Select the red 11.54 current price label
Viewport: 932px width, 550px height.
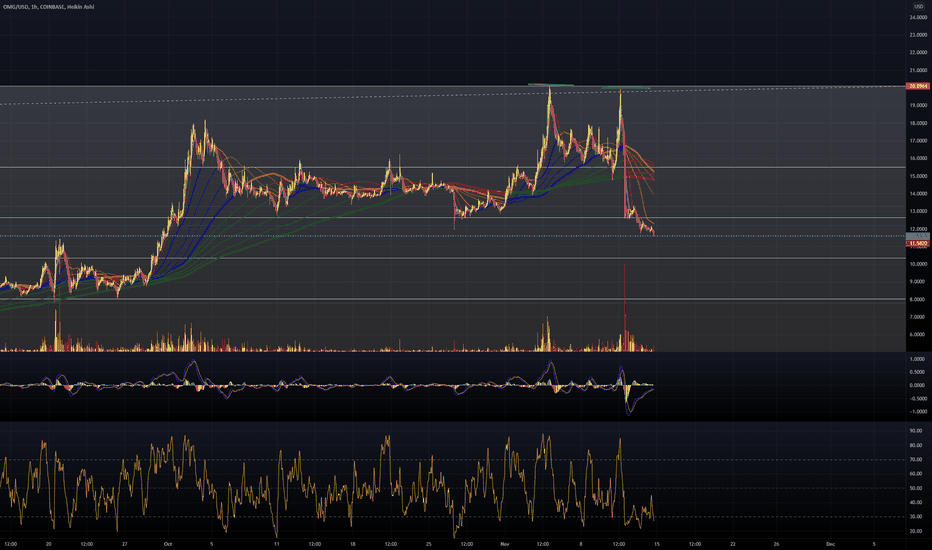point(918,243)
